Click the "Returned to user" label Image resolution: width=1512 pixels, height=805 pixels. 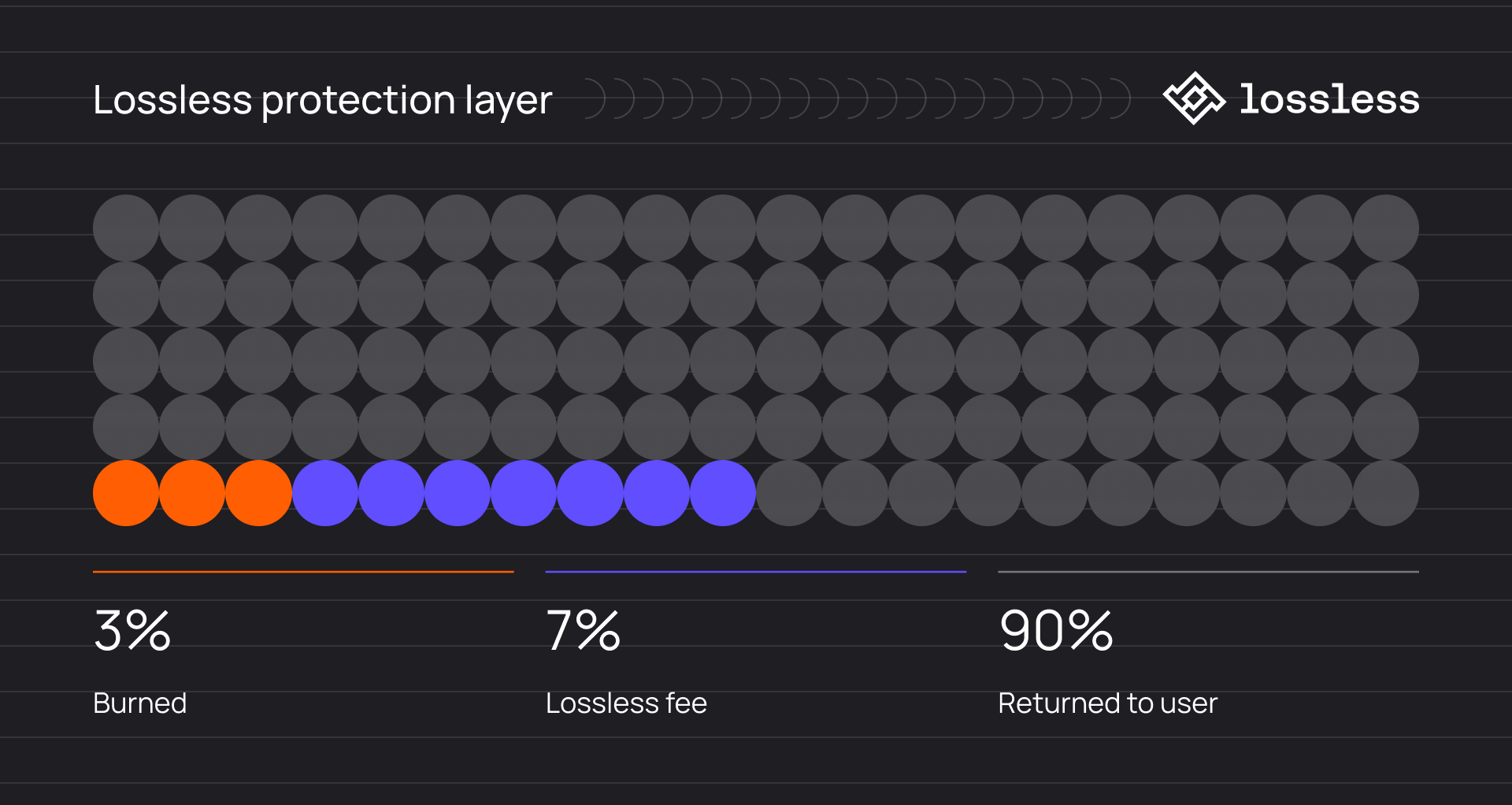click(1107, 703)
